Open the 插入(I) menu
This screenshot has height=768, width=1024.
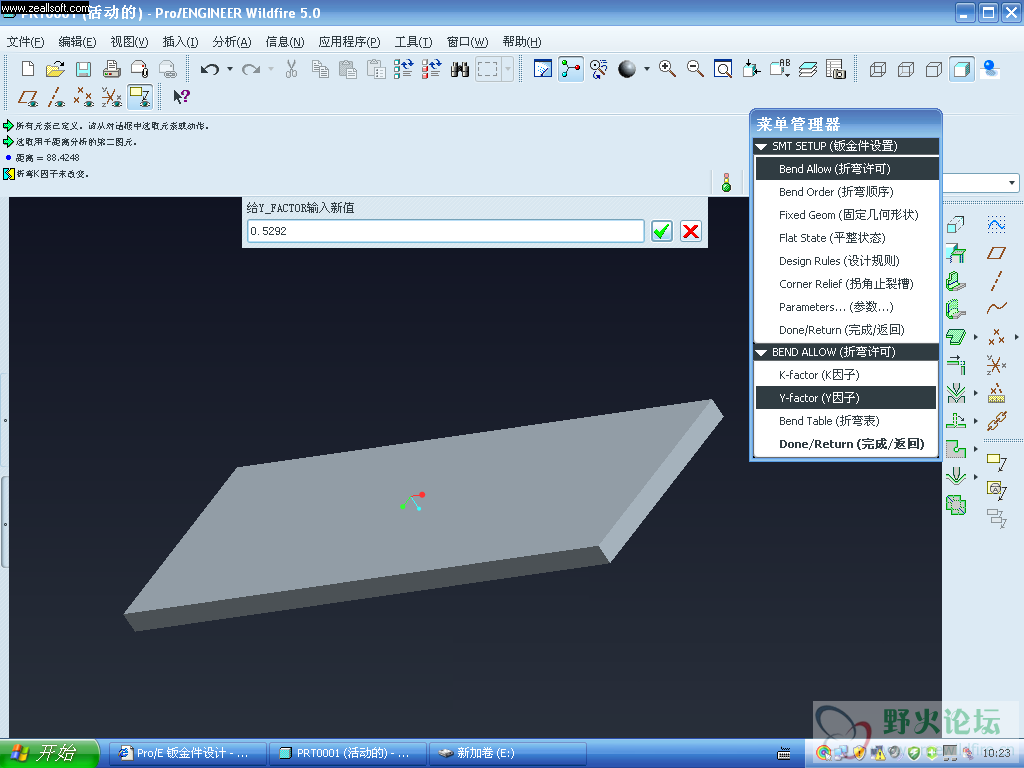point(180,42)
